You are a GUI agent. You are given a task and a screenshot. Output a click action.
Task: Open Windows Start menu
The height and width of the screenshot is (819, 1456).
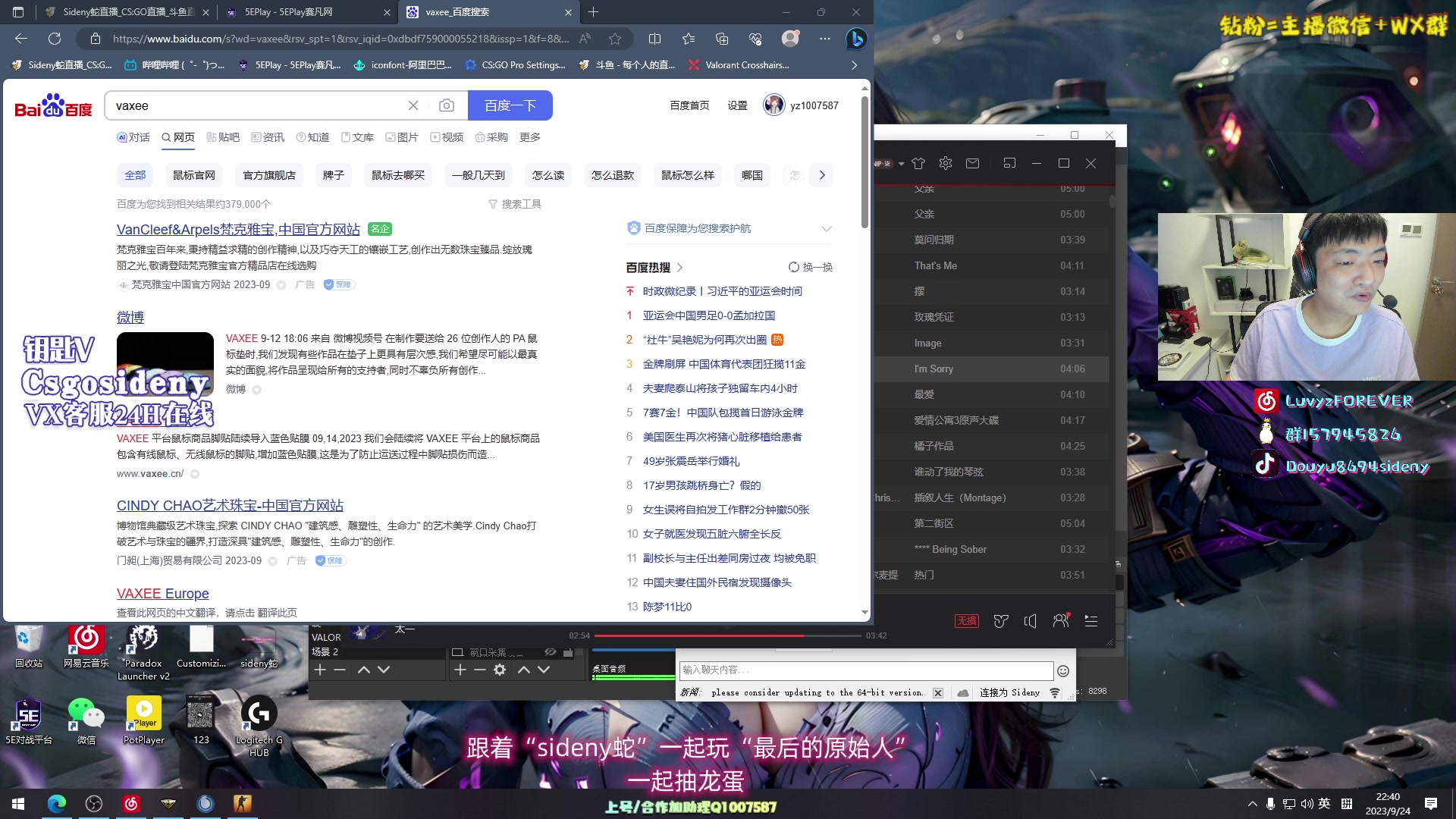(x=18, y=804)
